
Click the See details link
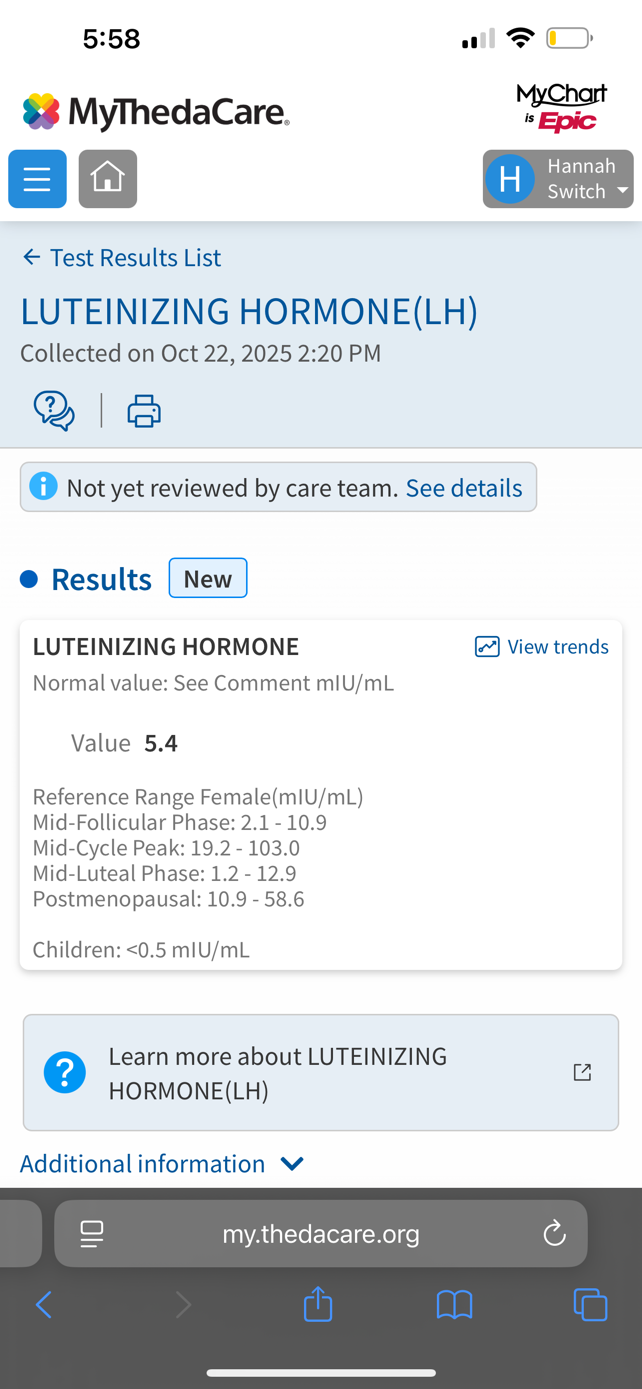tap(464, 488)
